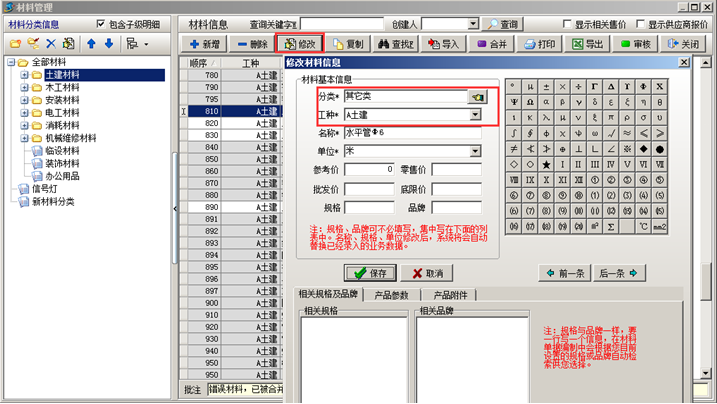Click the 修改 (Modify) toolbar button
Viewport: 717px width, 404px height.
click(x=300, y=44)
